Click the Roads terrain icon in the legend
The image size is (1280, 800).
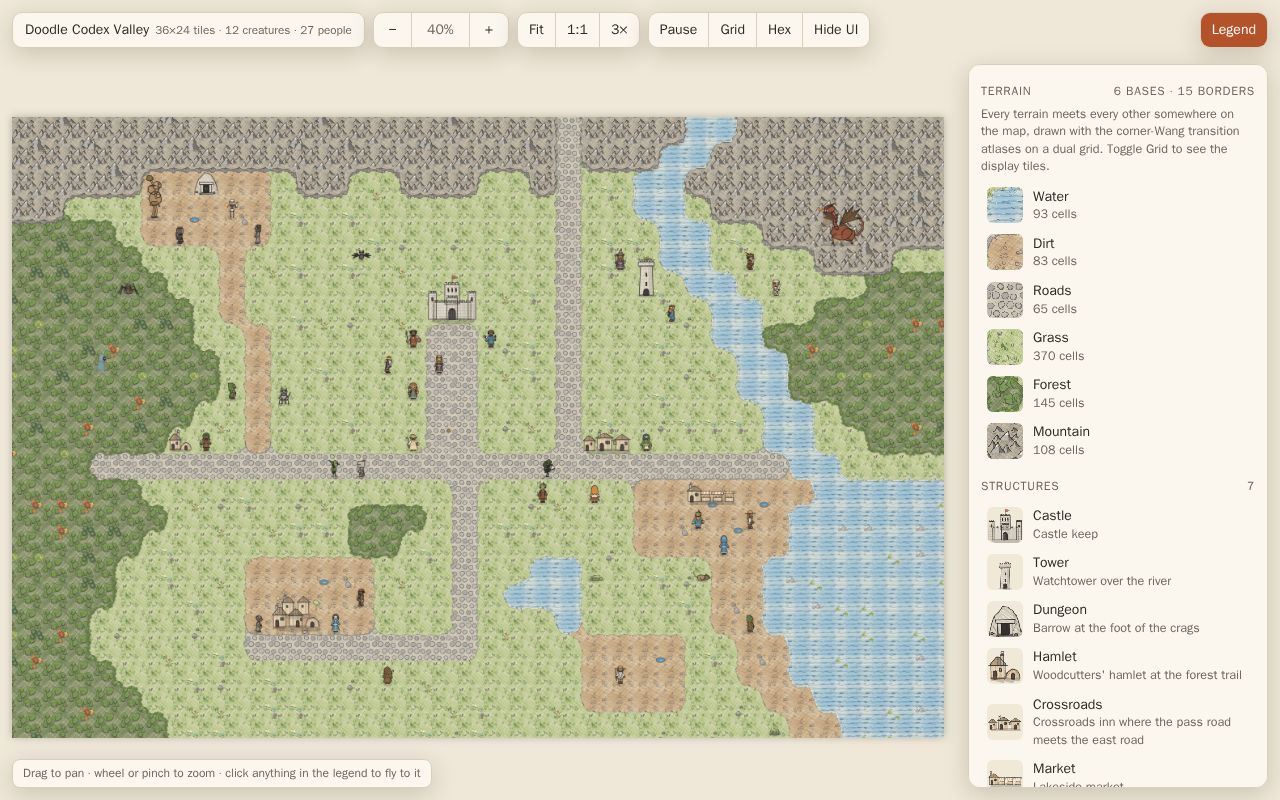(x=1005, y=299)
